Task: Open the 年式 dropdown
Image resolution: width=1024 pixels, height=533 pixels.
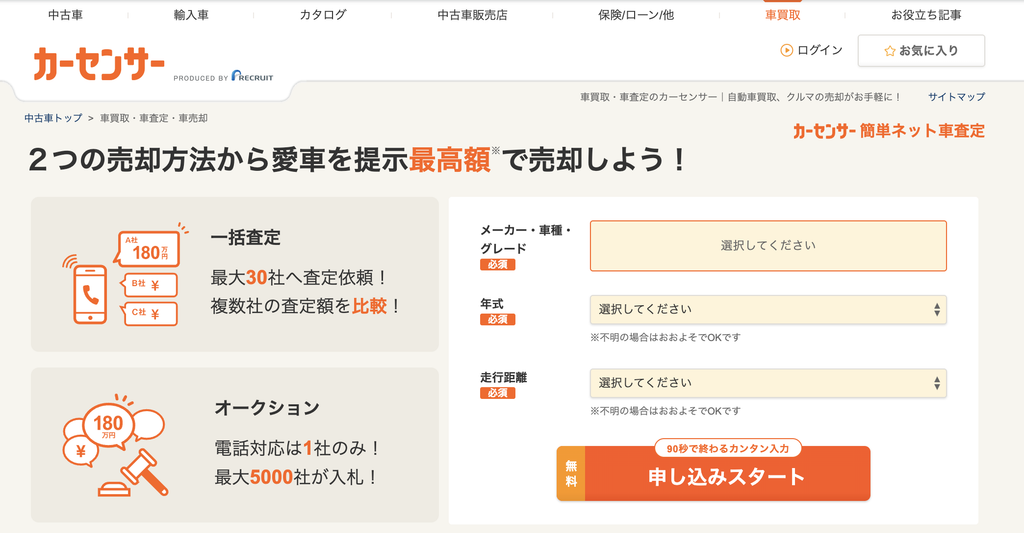Action: (x=768, y=310)
